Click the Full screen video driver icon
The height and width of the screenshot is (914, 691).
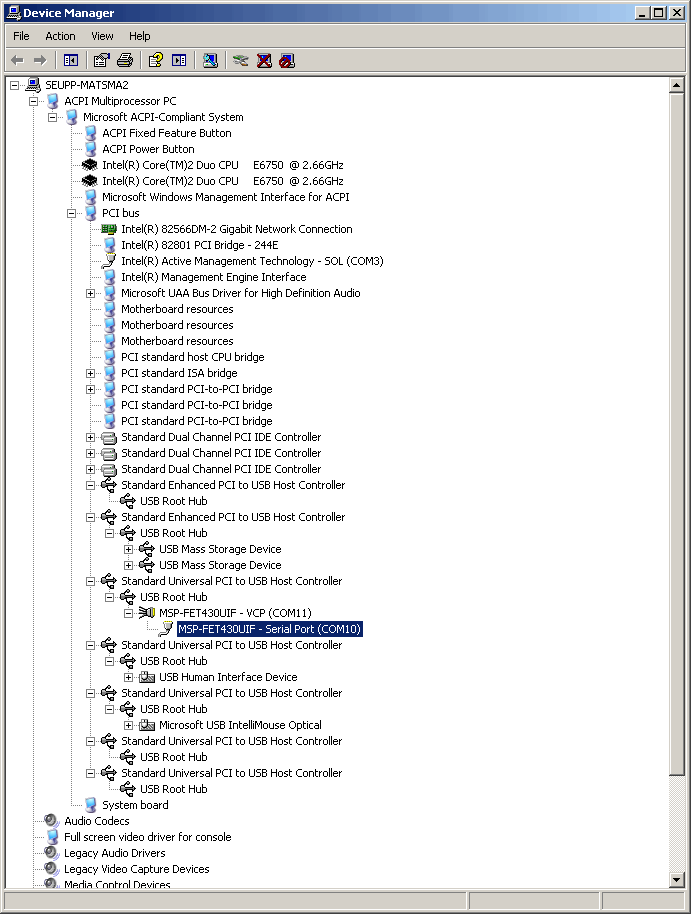pyautogui.click(x=52, y=836)
